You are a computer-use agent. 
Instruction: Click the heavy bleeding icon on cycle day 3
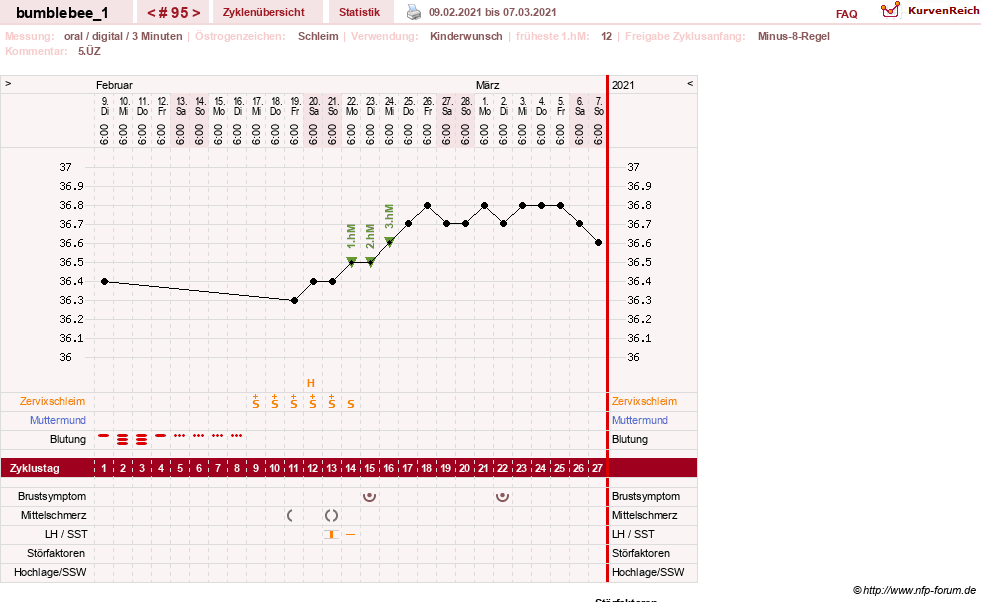141,439
